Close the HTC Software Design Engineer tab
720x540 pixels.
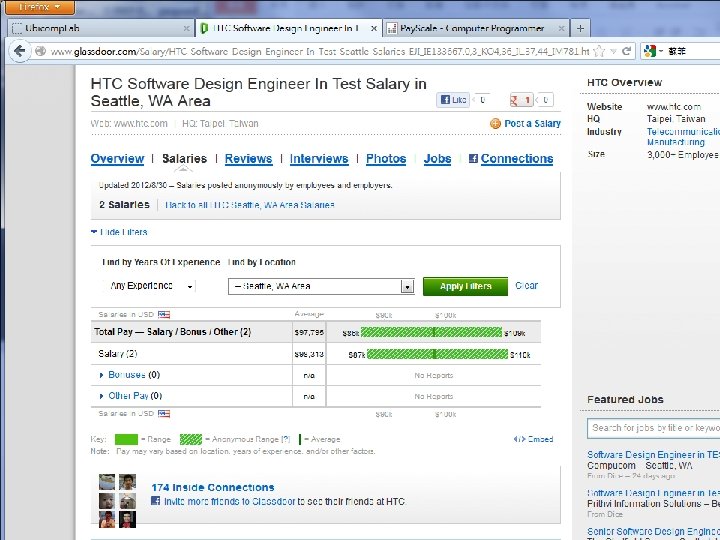(374, 28)
